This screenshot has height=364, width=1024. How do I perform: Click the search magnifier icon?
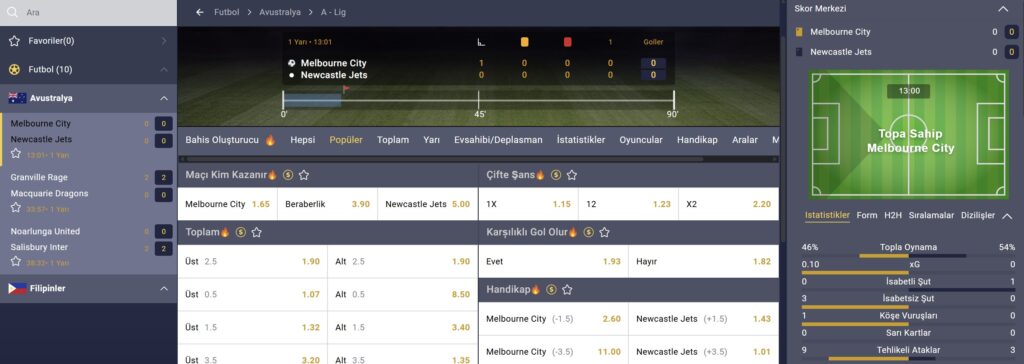tap(14, 12)
